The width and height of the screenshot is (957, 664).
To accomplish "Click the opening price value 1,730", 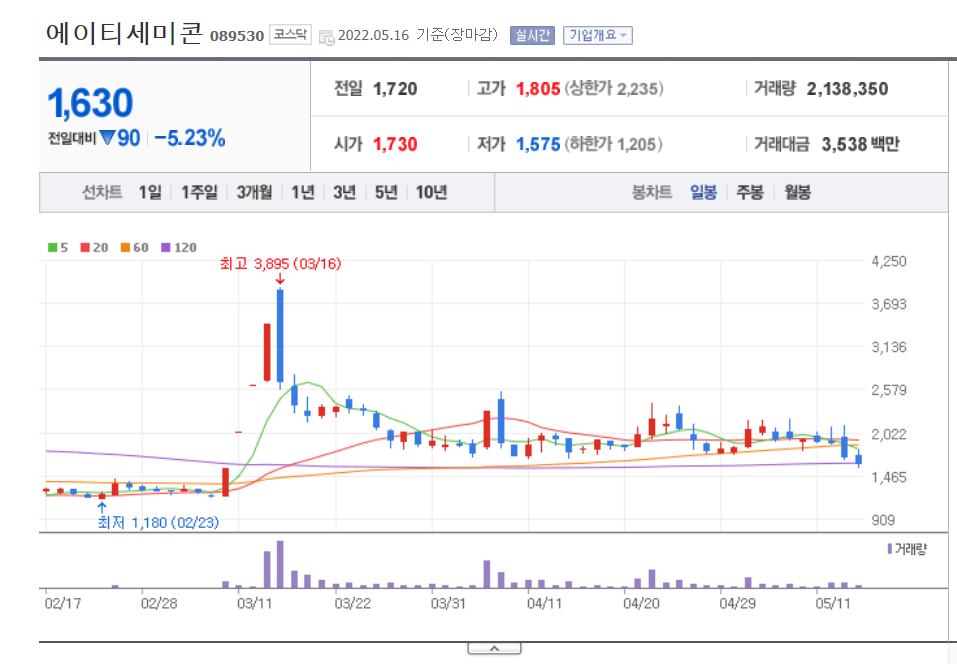I will coord(395,145).
